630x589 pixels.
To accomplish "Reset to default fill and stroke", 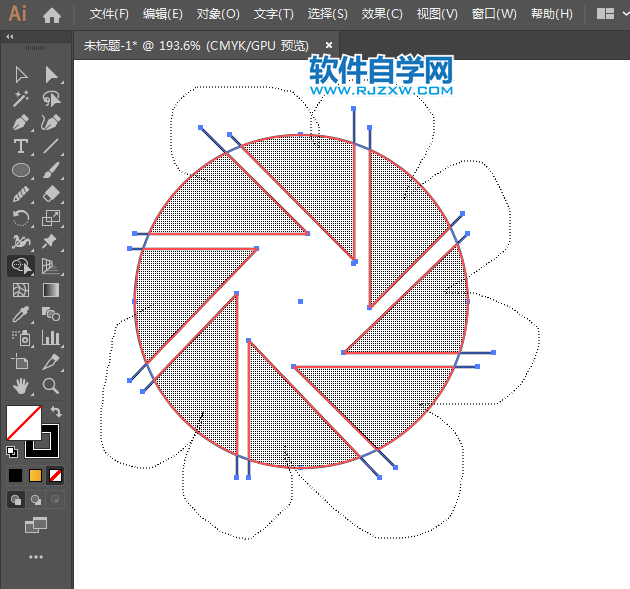I will click(11, 451).
